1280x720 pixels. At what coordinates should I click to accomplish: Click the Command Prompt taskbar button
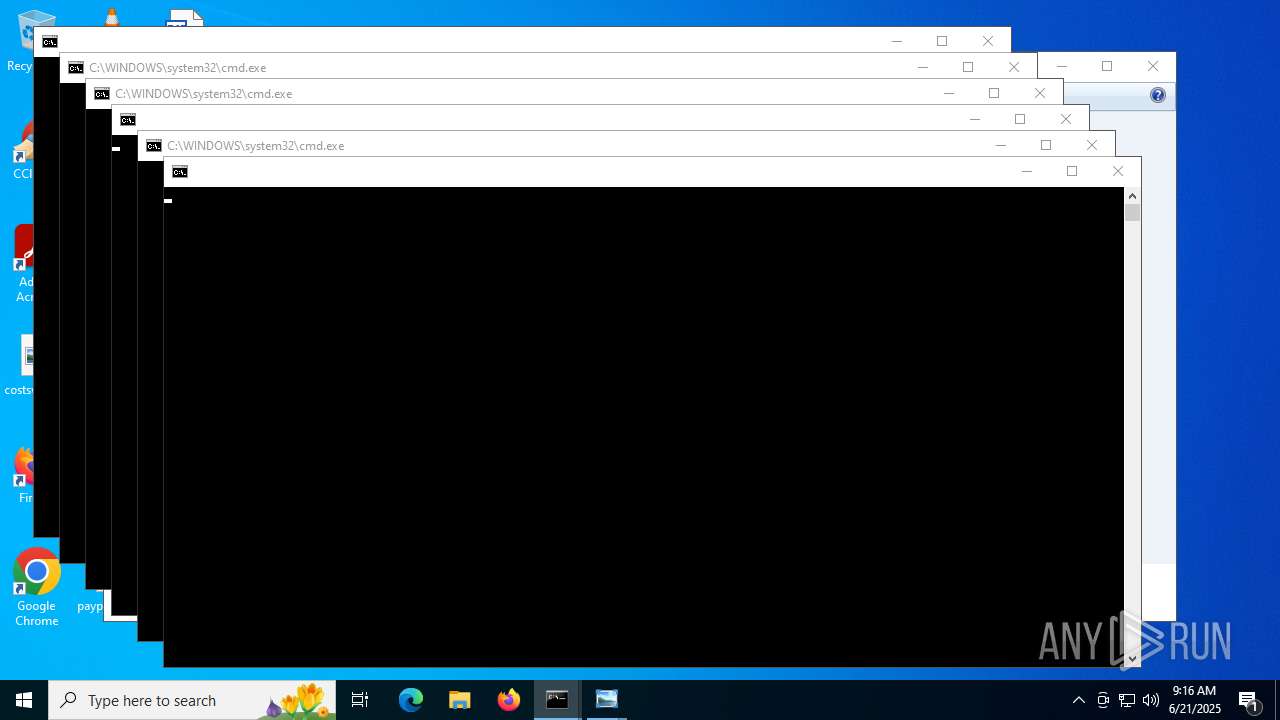pos(557,700)
